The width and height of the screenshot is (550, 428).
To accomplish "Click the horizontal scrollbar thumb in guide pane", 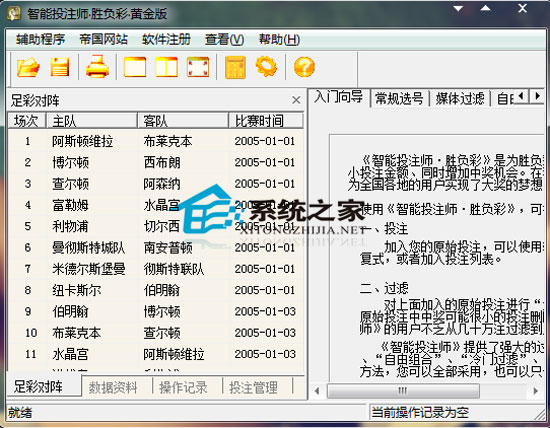I will pyautogui.click(x=403, y=390).
